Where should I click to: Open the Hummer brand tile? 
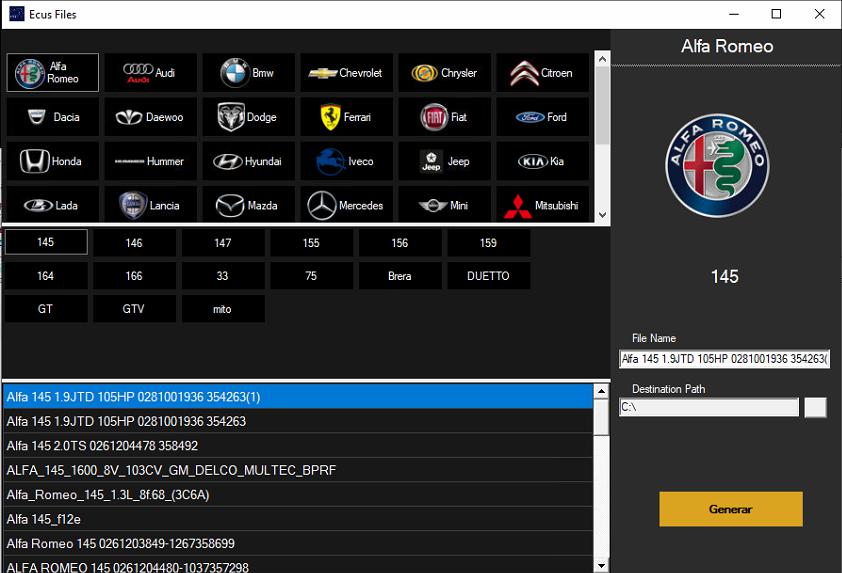(150, 161)
